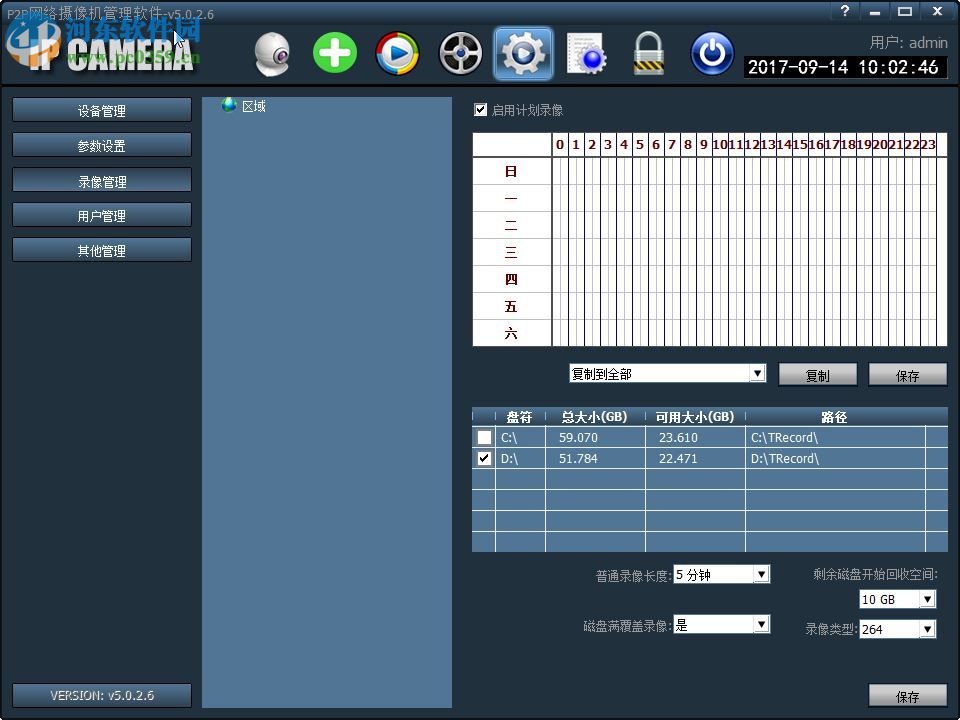Open the film reel recording icon
The width and height of the screenshot is (960, 720).
click(460, 54)
